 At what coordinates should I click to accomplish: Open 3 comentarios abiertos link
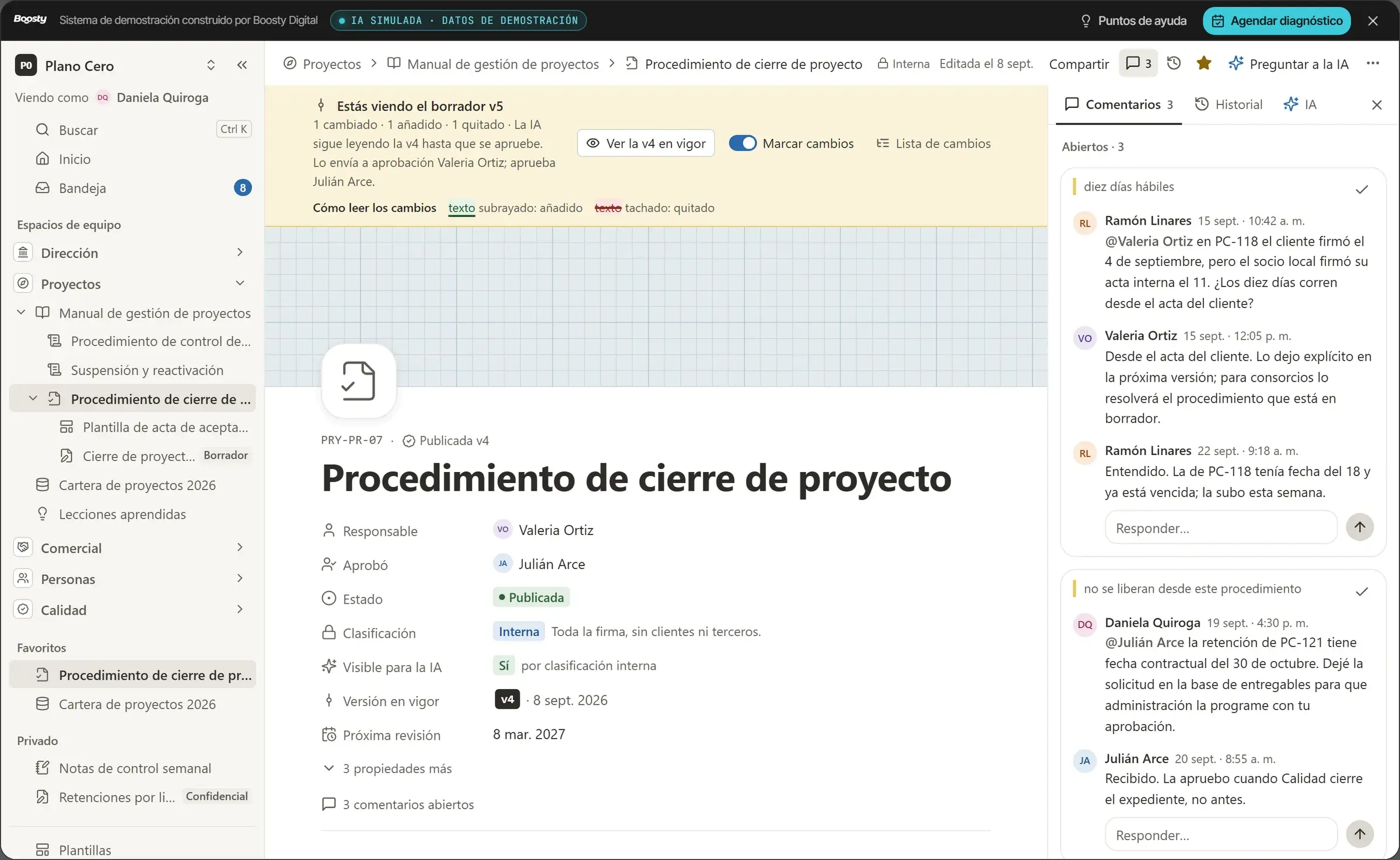tap(398, 804)
